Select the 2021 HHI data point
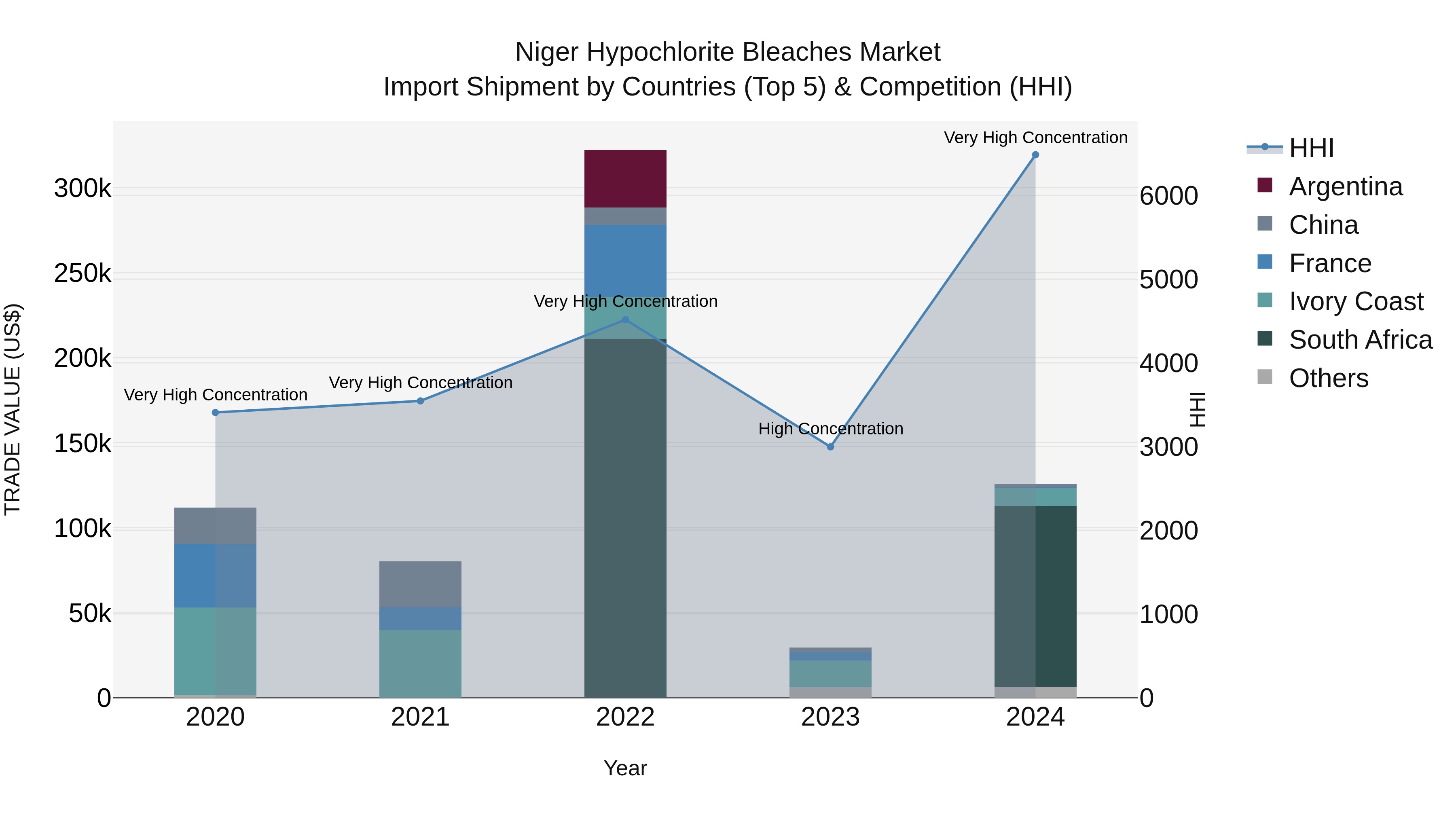The height and width of the screenshot is (819, 1456). 421,401
